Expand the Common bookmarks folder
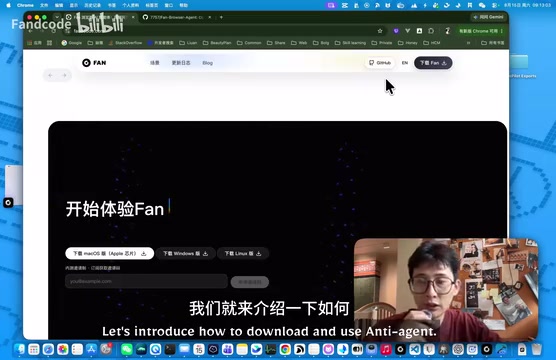Viewport: 556px width, 360px height. [x=249, y=43]
